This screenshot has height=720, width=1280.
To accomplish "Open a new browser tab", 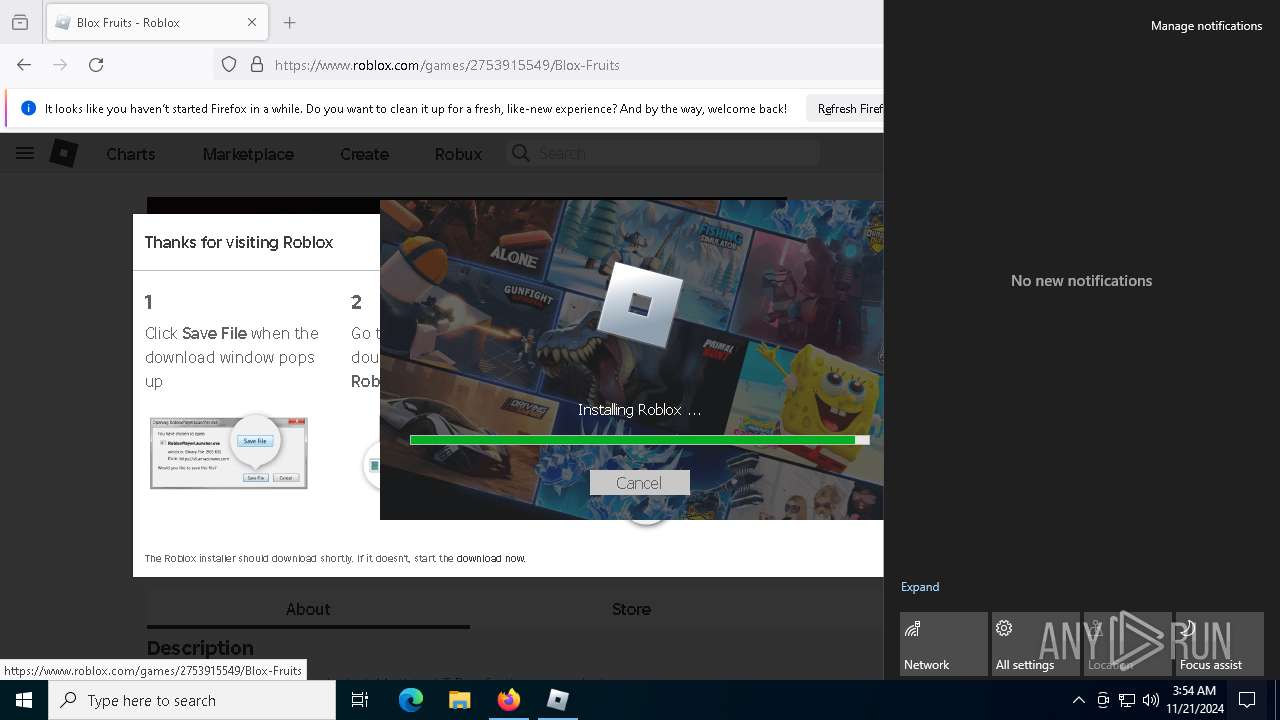I will [x=289, y=22].
